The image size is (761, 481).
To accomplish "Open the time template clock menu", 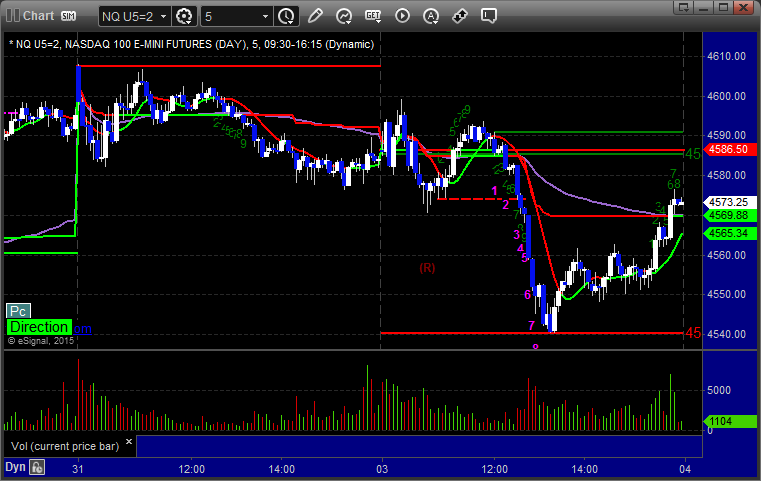I will [286, 17].
